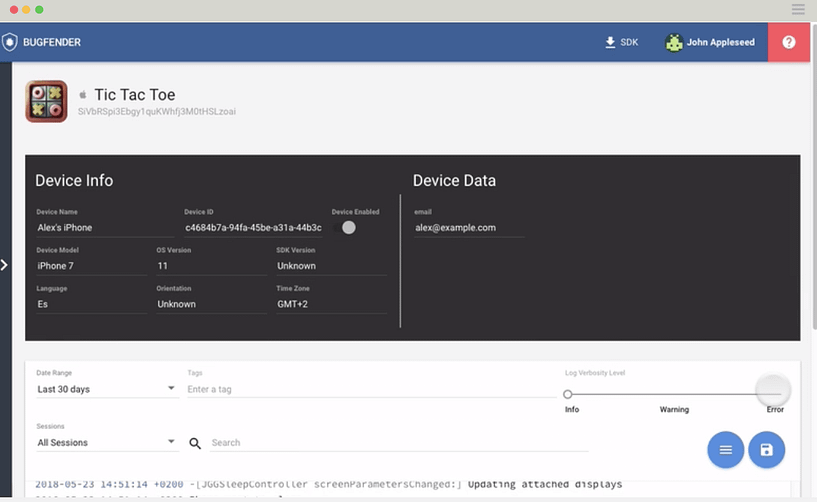Open the red help question mark button
The height and width of the screenshot is (502, 817).
pyautogui.click(x=788, y=42)
